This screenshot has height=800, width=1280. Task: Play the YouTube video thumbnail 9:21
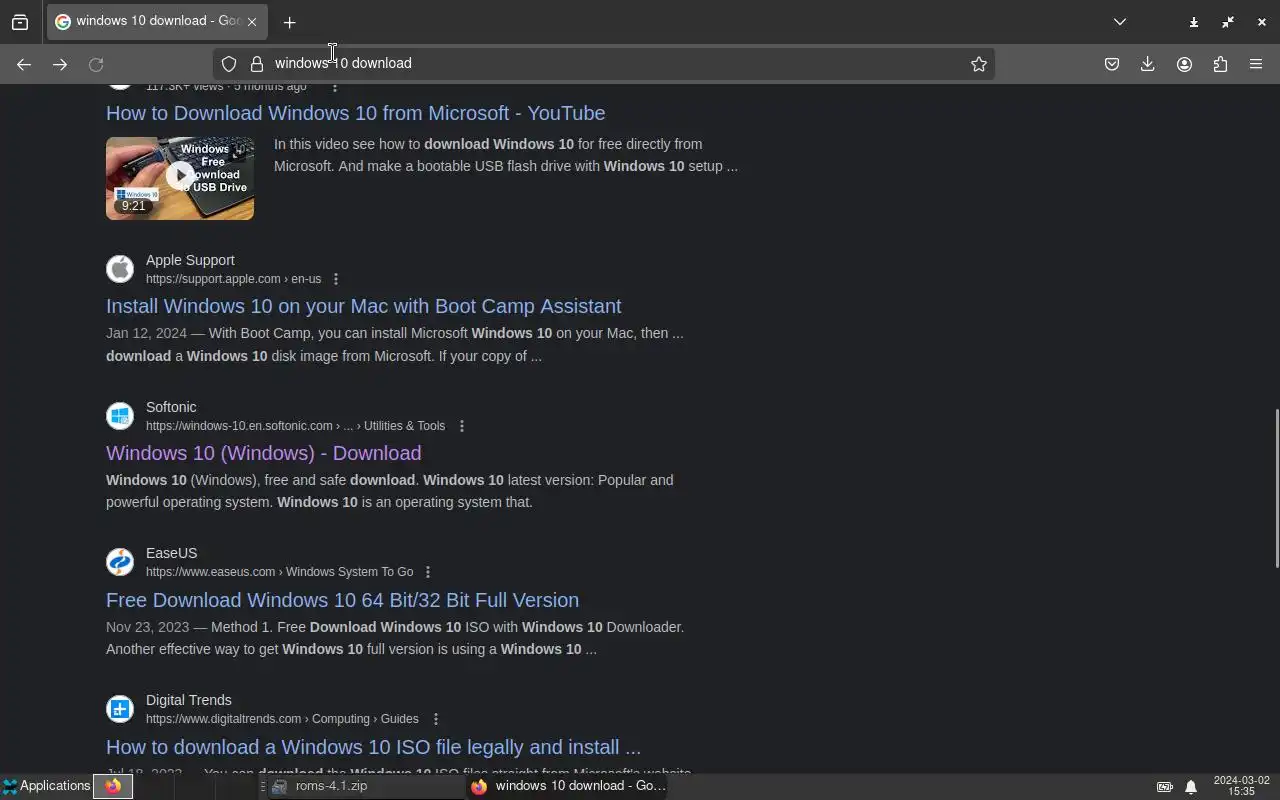click(x=180, y=178)
